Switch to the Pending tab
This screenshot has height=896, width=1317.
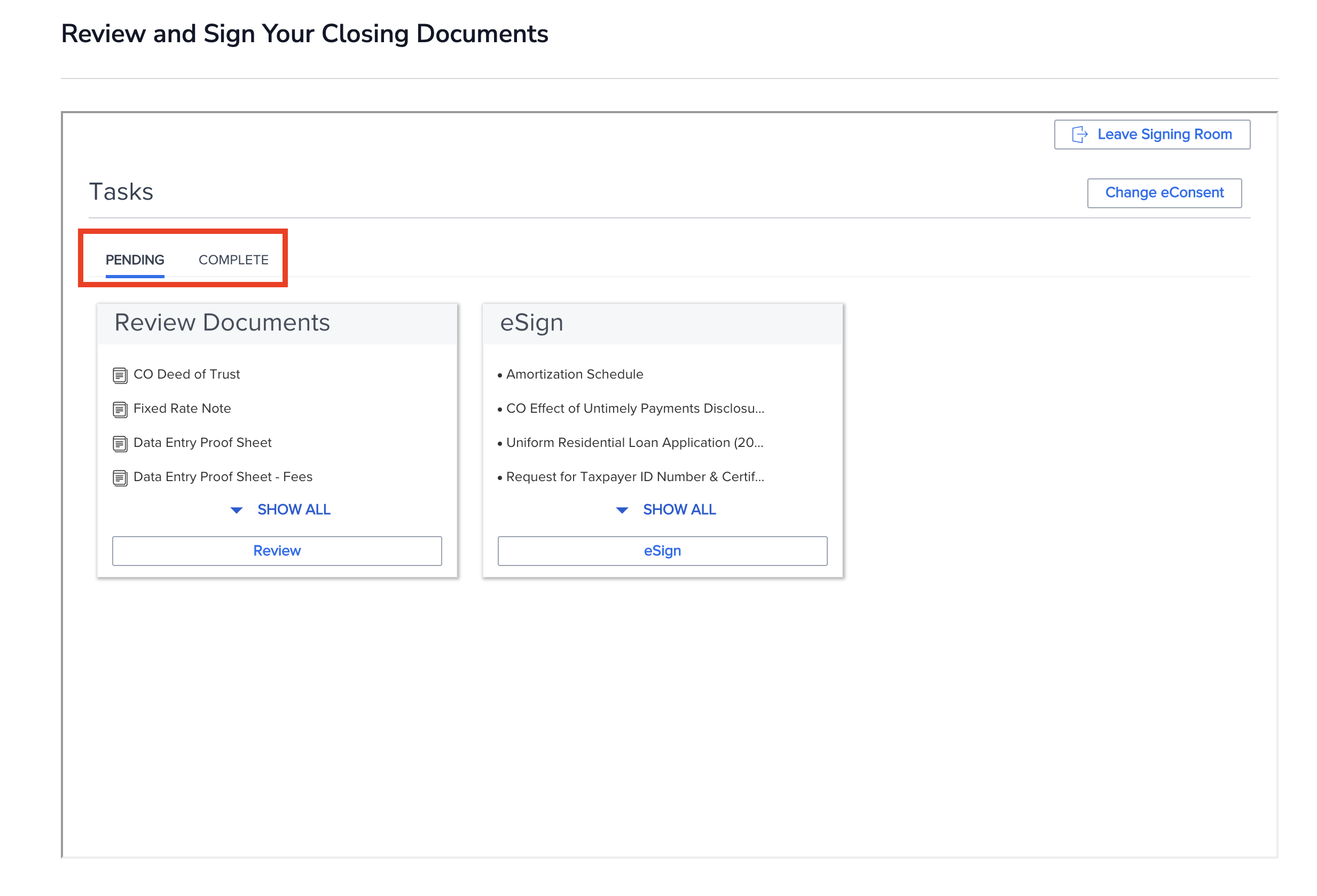pos(135,260)
